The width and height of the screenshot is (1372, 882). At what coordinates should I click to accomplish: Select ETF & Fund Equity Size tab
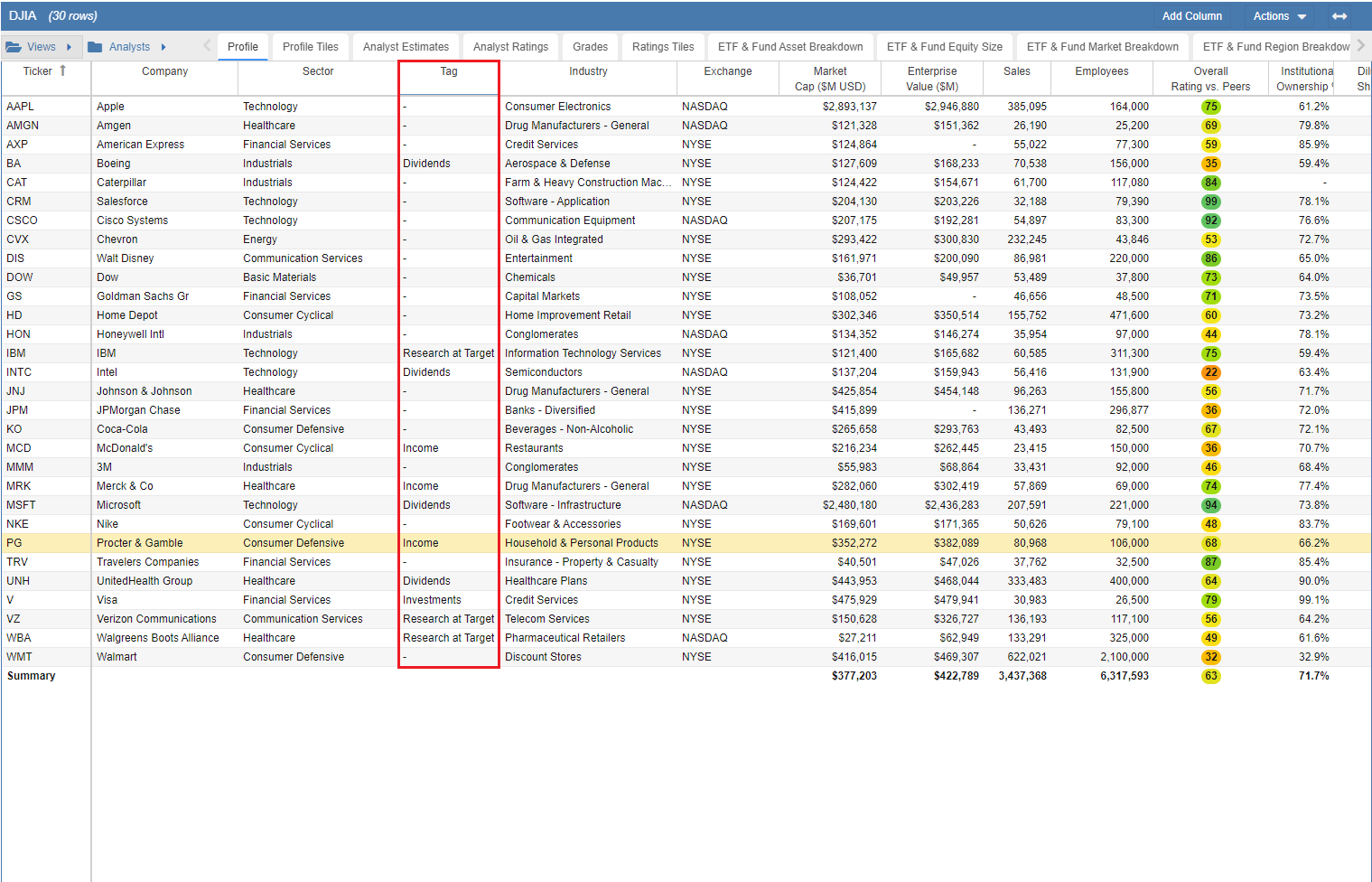click(945, 47)
